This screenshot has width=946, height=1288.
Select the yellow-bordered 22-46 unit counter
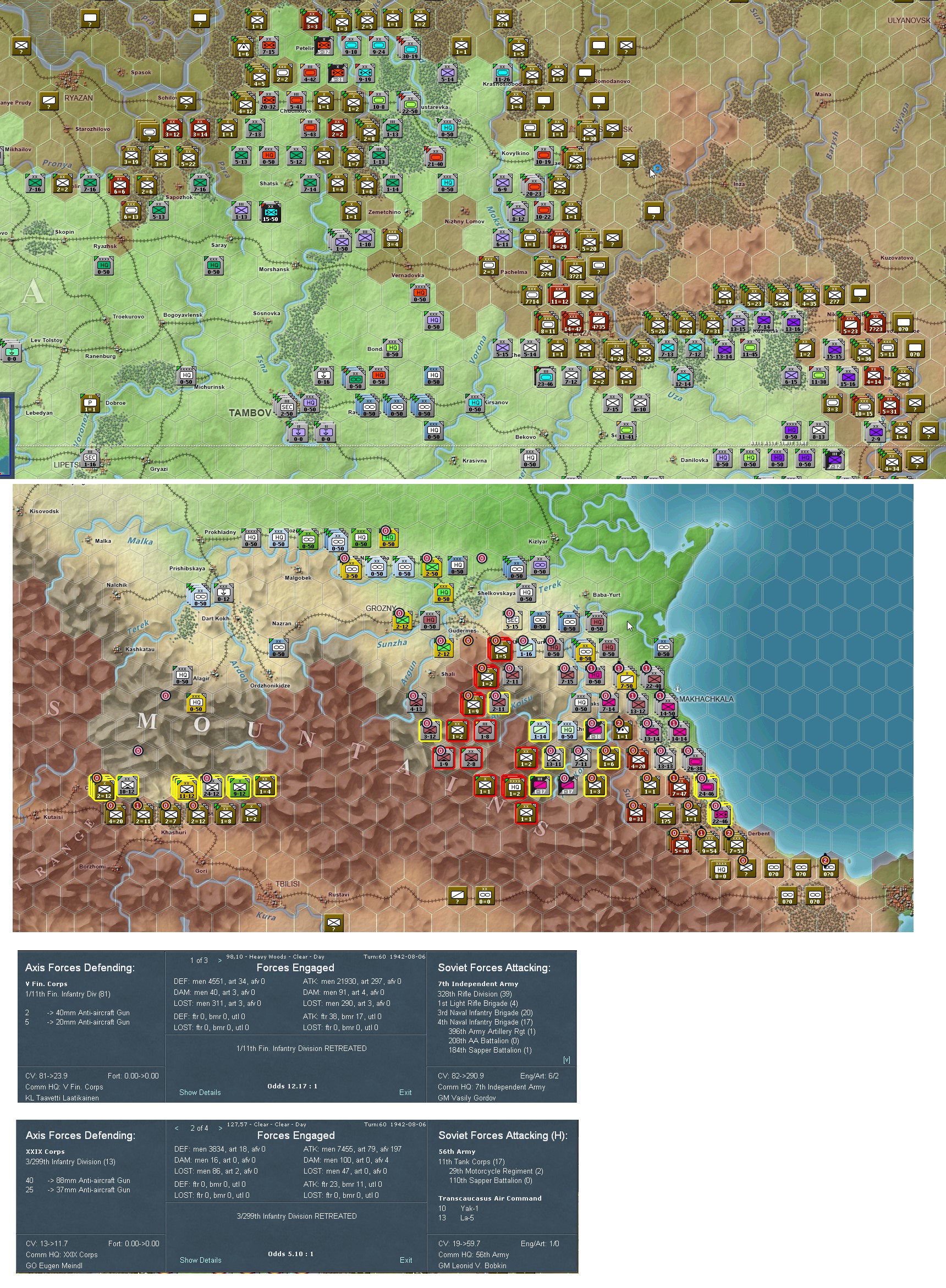(x=720, y=814)
